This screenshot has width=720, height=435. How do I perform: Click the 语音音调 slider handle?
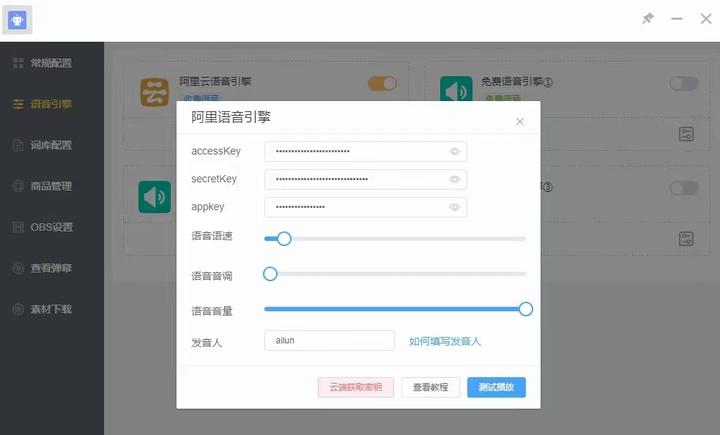[x=270, y=274]
